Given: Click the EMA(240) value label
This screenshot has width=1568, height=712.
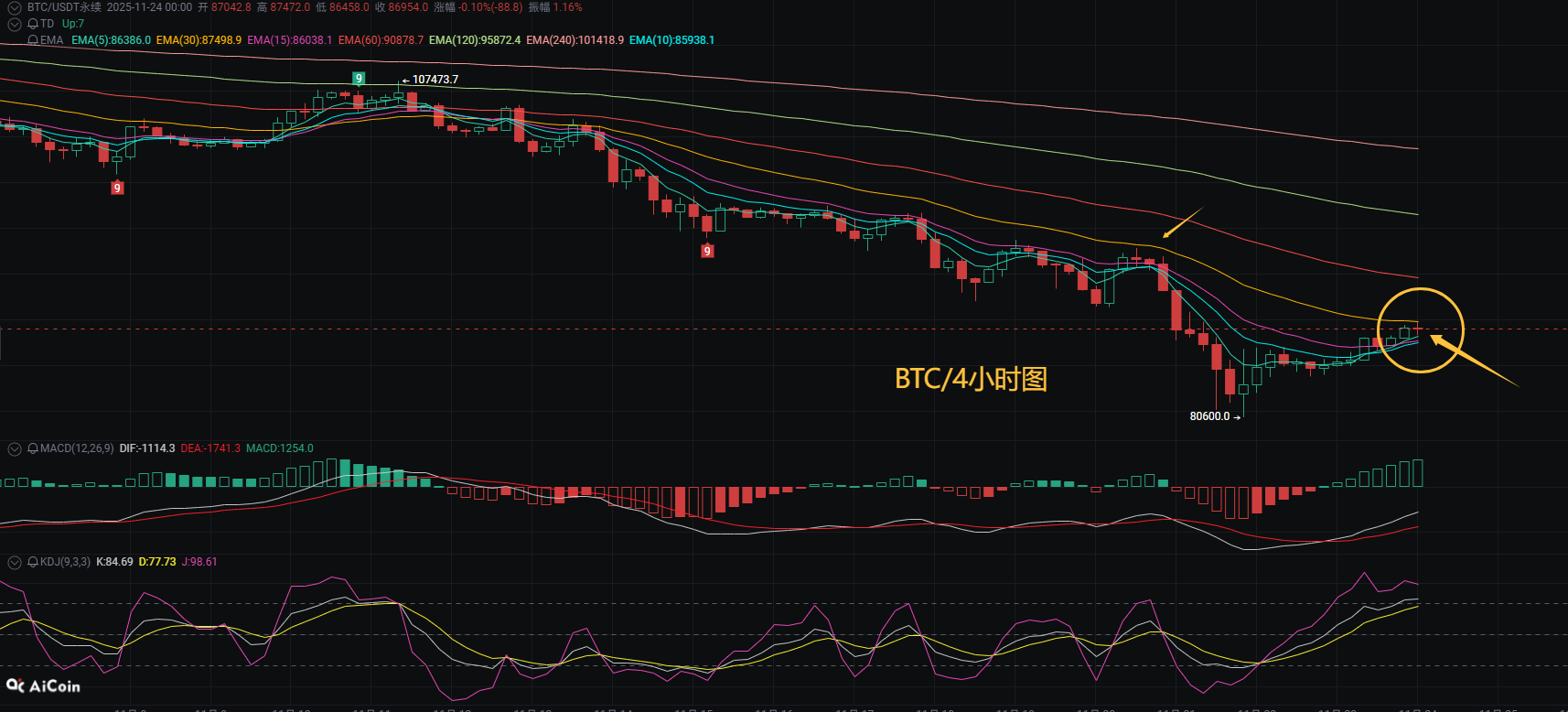Looking at the screenshot, I should [575, 40].
